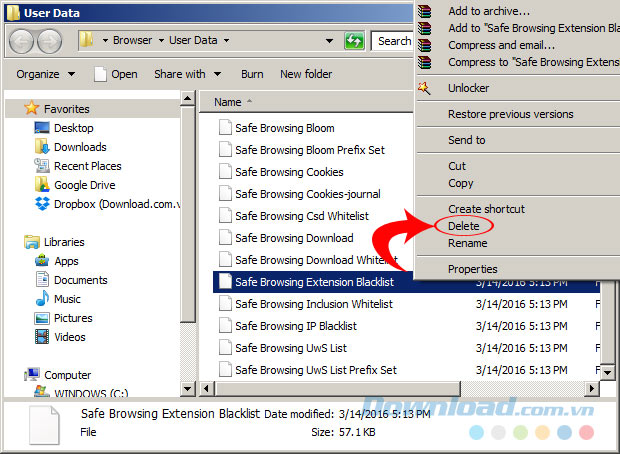
Task: Select the Safe Browsing Download file
Action: pos(294,238)
